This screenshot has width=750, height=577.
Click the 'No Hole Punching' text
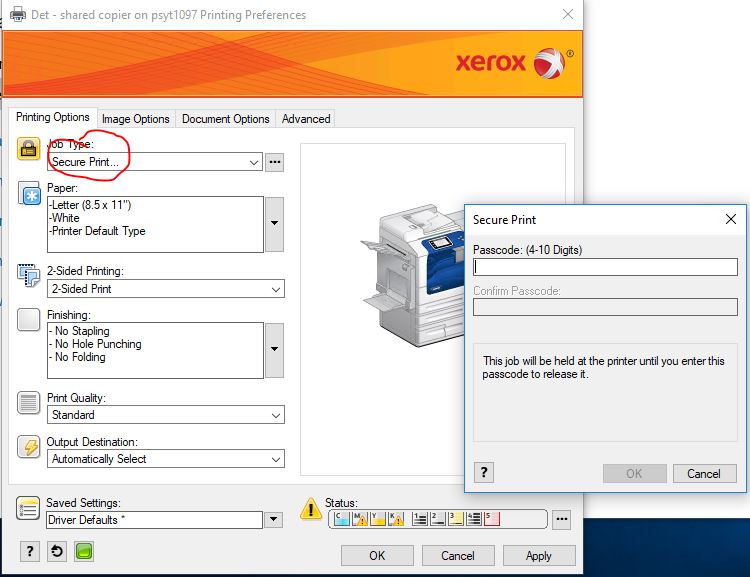pyautogui.click(x=98, y=344)
